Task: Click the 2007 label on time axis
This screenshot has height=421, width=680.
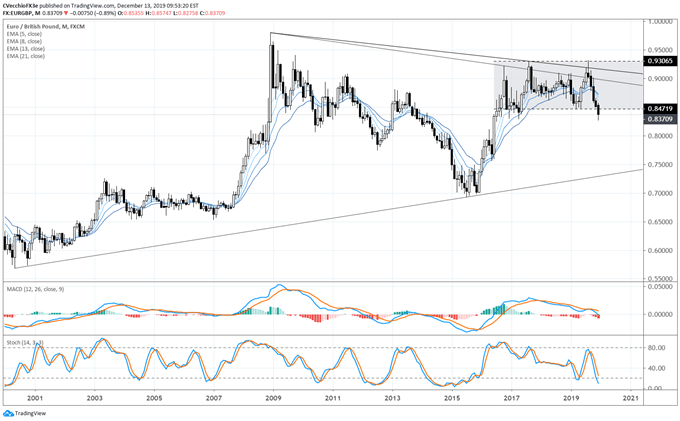Action: (214, 398)
